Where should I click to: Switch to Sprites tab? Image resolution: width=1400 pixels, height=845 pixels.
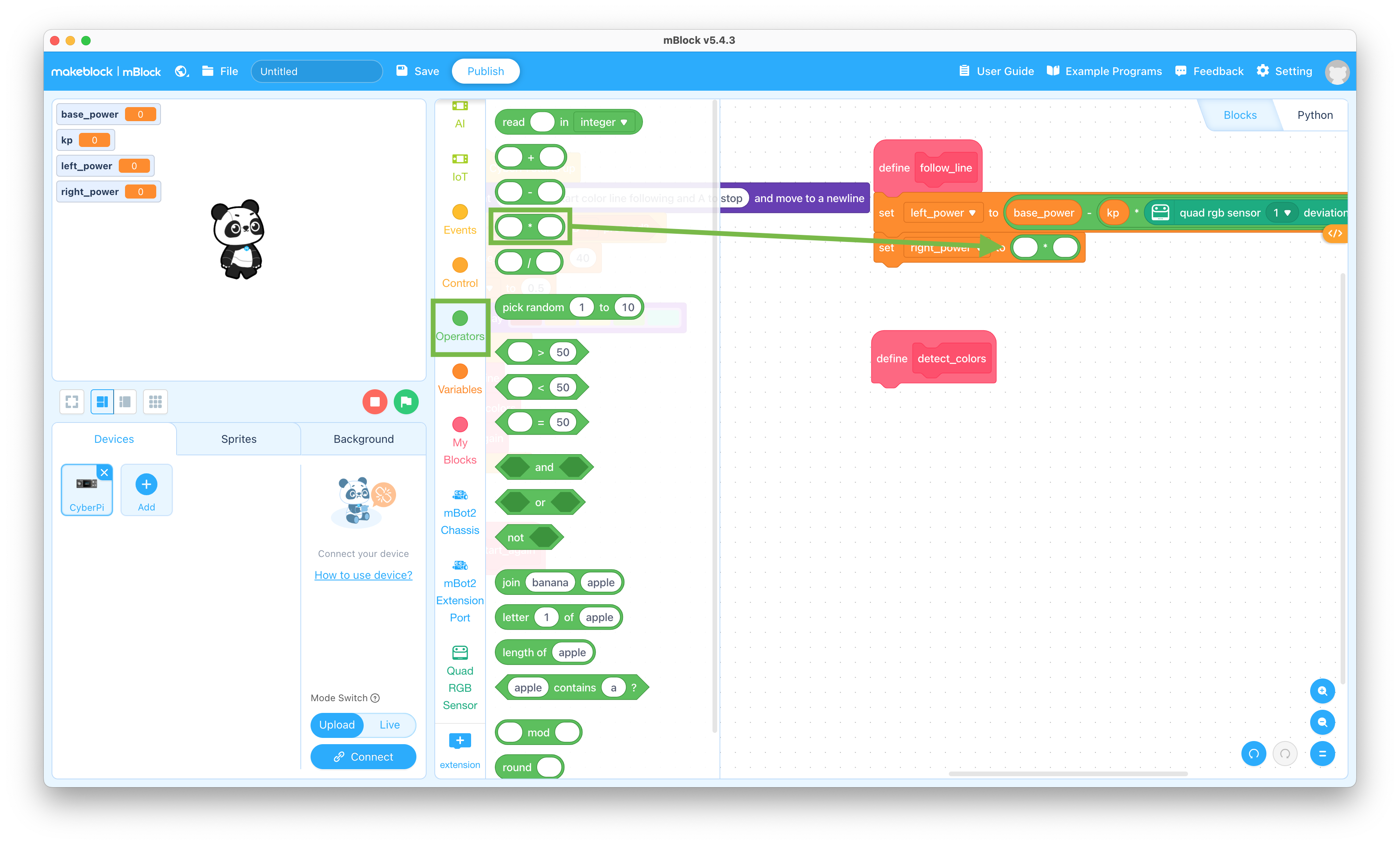pyautogui.click(x=238, y=439)
